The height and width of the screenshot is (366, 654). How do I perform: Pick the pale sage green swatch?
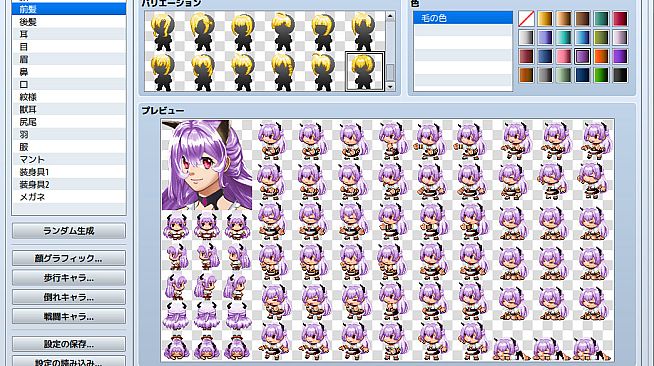[x=564, y=75]
